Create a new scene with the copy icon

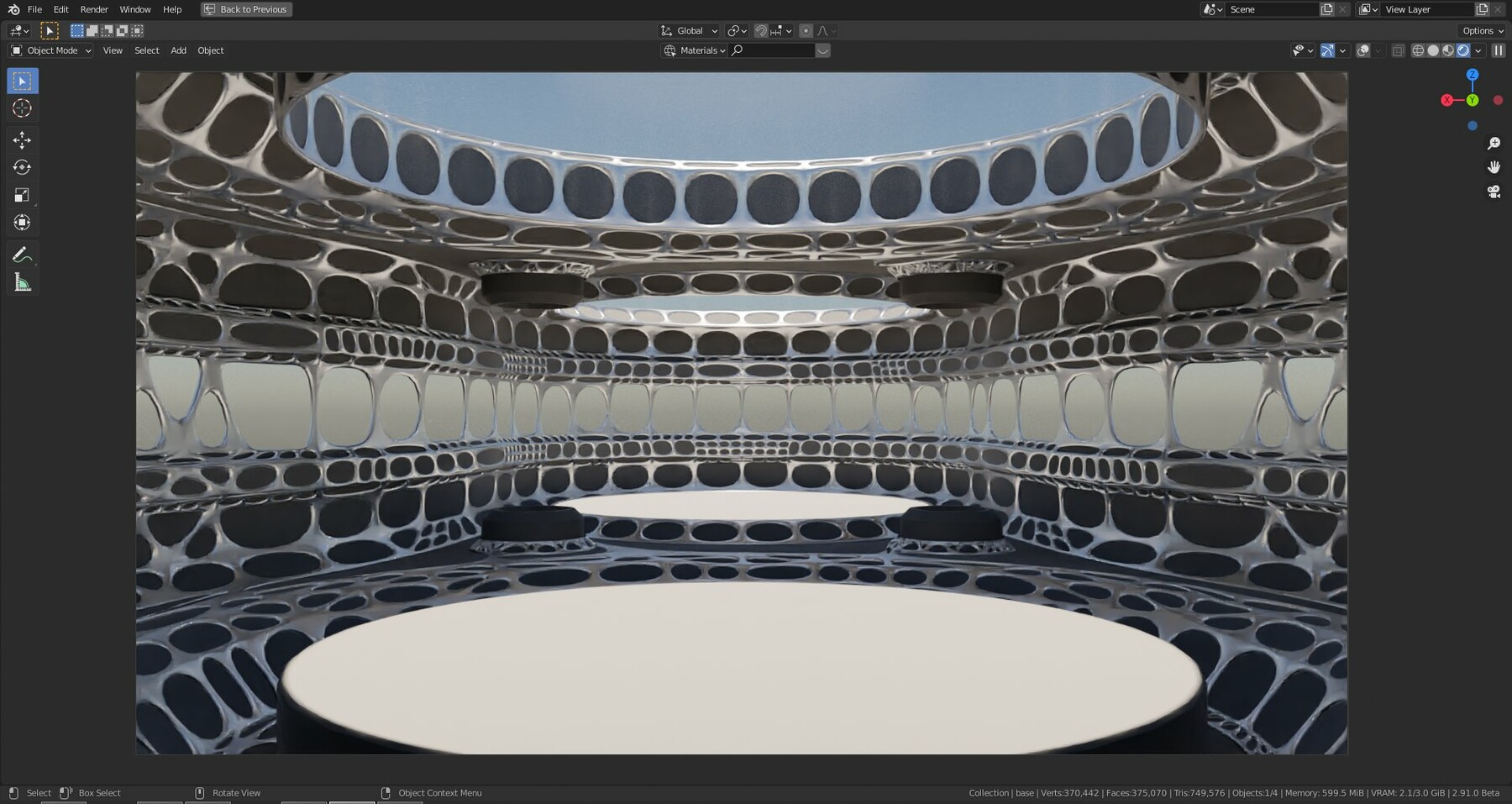click(x=1327, y=9)
